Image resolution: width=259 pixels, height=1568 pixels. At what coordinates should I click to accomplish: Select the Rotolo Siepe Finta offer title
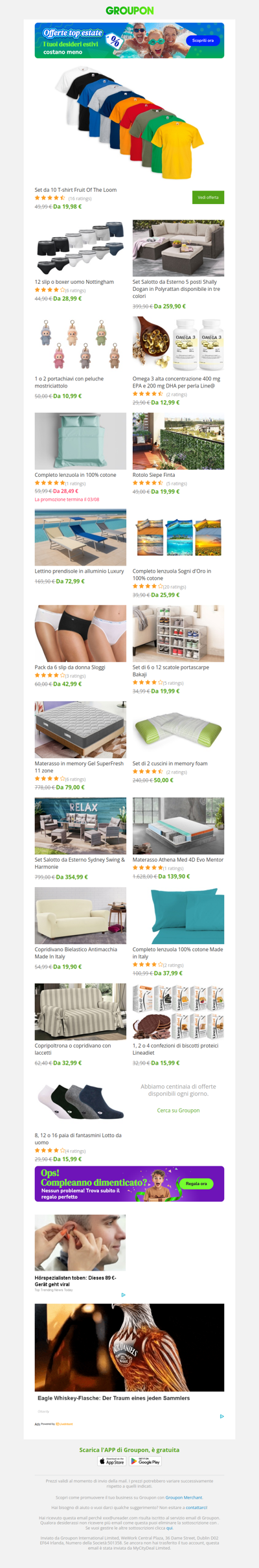pos(153,475)
